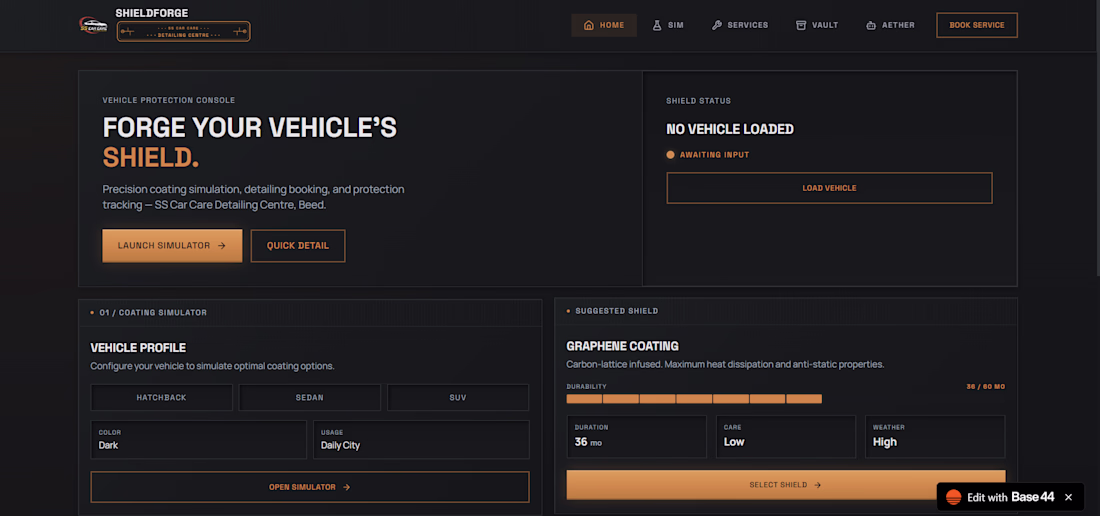Click the Graphene Coating title
The width and height of the screenshot is (1100, 516).
coord(622,346)
